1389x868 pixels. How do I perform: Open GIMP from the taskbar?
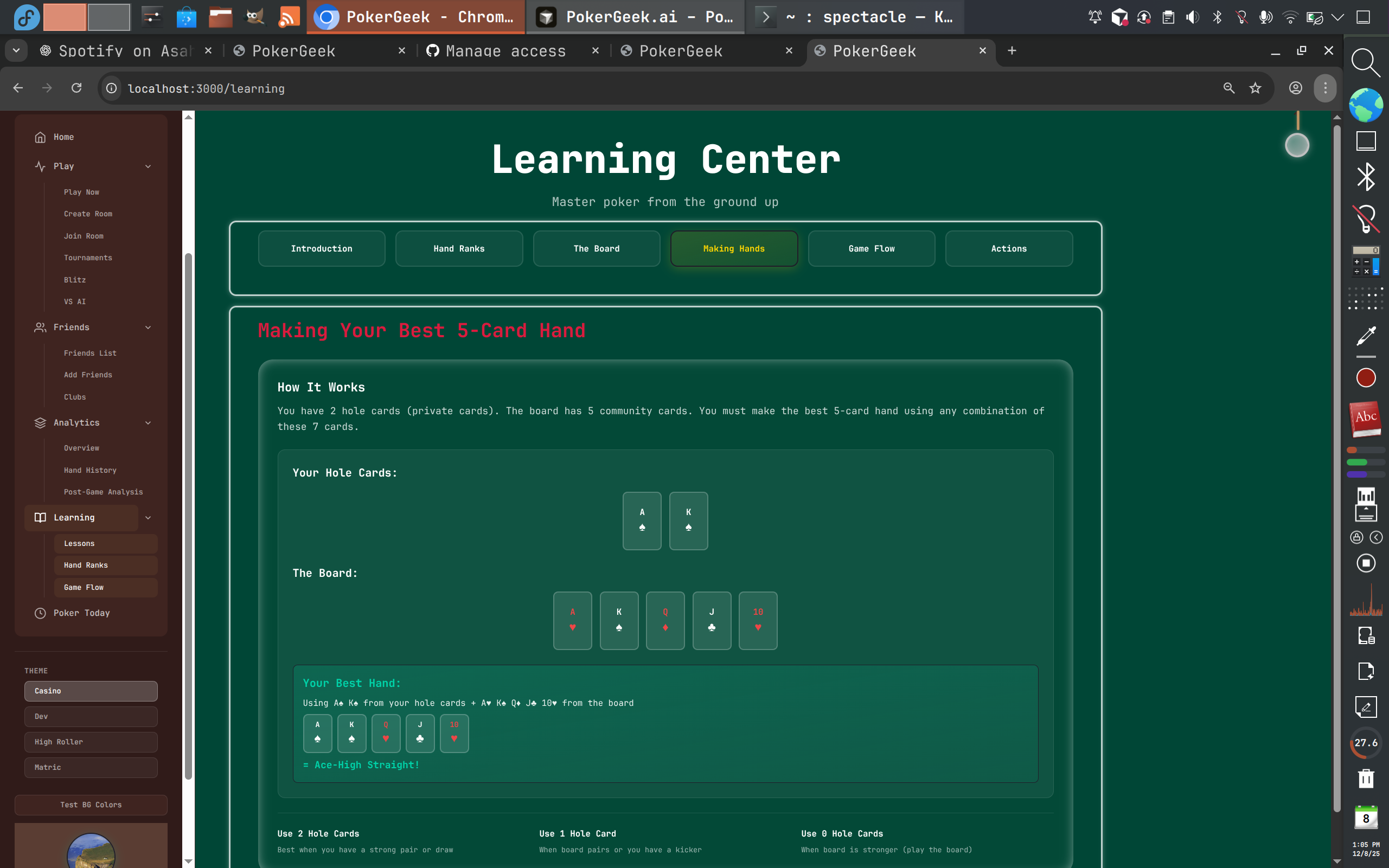(x=254, y=17)
